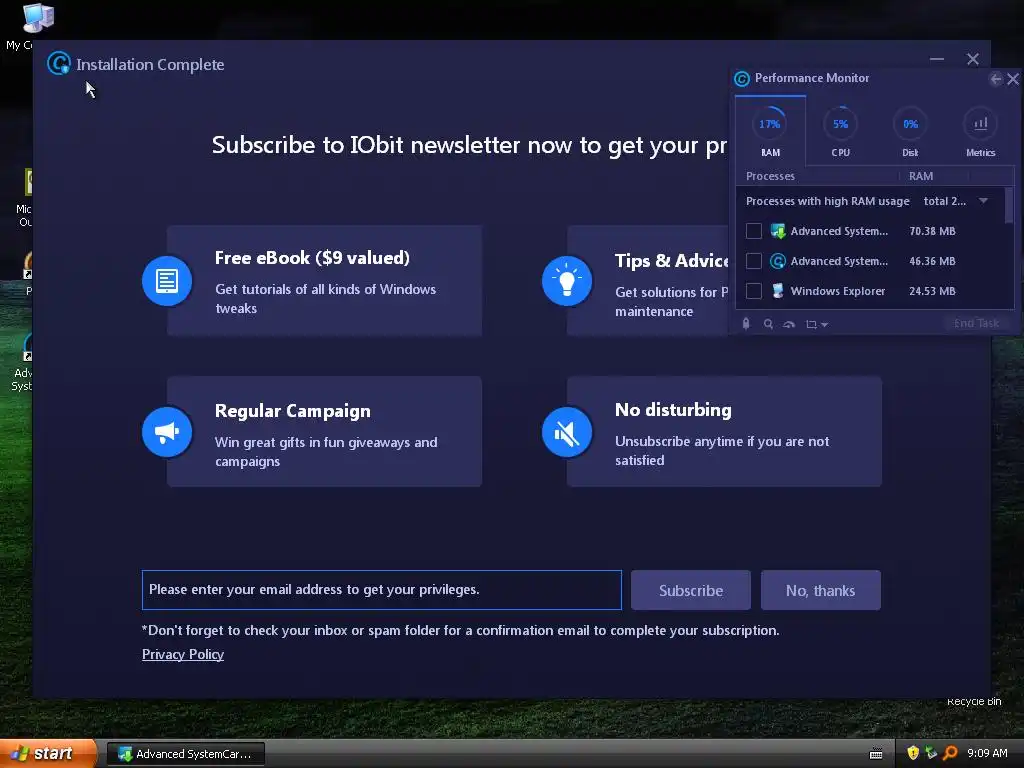Click the Tips & Advice lightbulb icon
Screen dimensions: 1024x768
click(566, 281)
